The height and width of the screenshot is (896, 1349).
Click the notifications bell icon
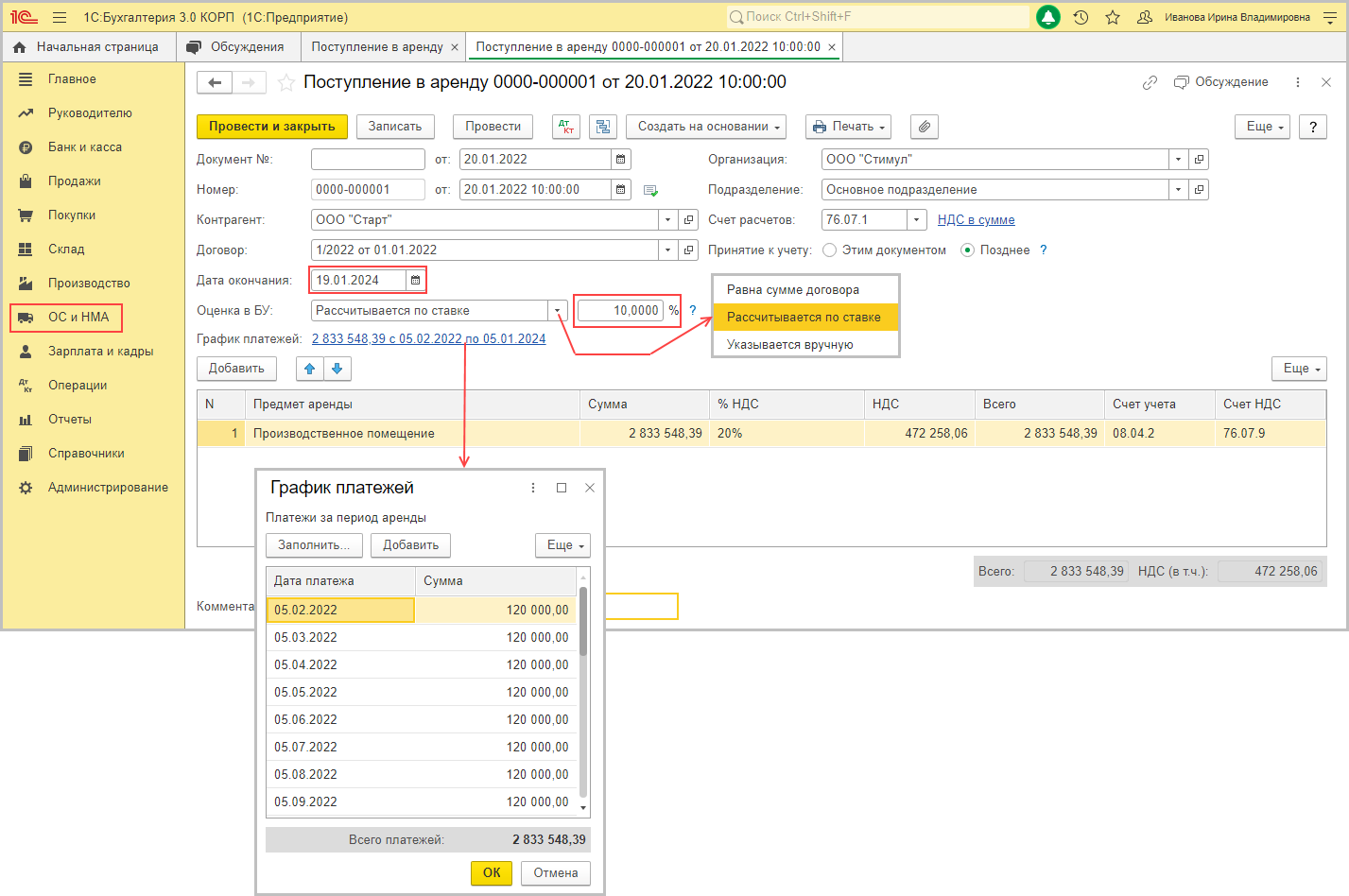pyautogui.click(x=1048, y=17)
